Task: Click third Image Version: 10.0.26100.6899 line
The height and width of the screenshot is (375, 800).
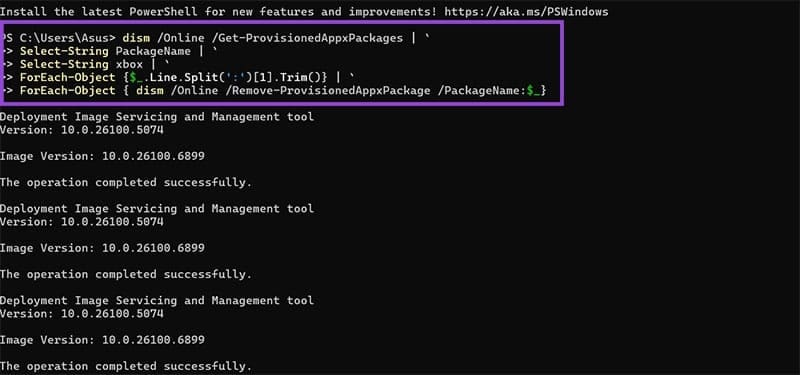Action: (102, 340)
